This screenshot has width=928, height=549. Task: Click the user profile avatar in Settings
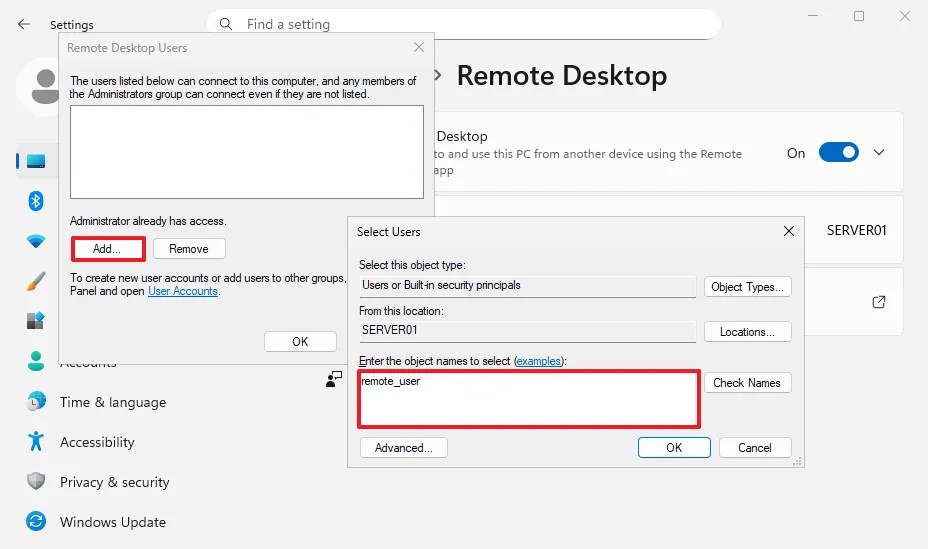(x=44, y=86)
